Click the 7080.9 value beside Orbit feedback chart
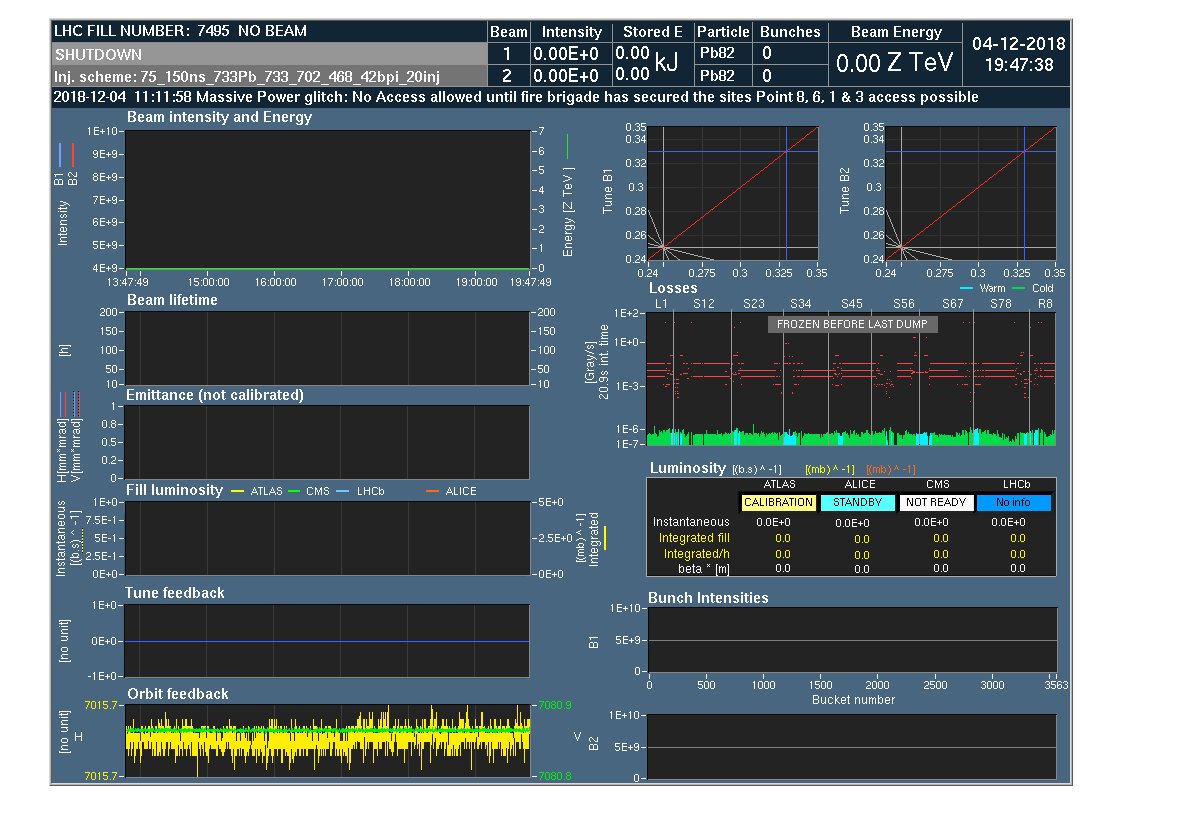Image resolution: width=1195 pixels, height=839 pixels. coord(555,705)
